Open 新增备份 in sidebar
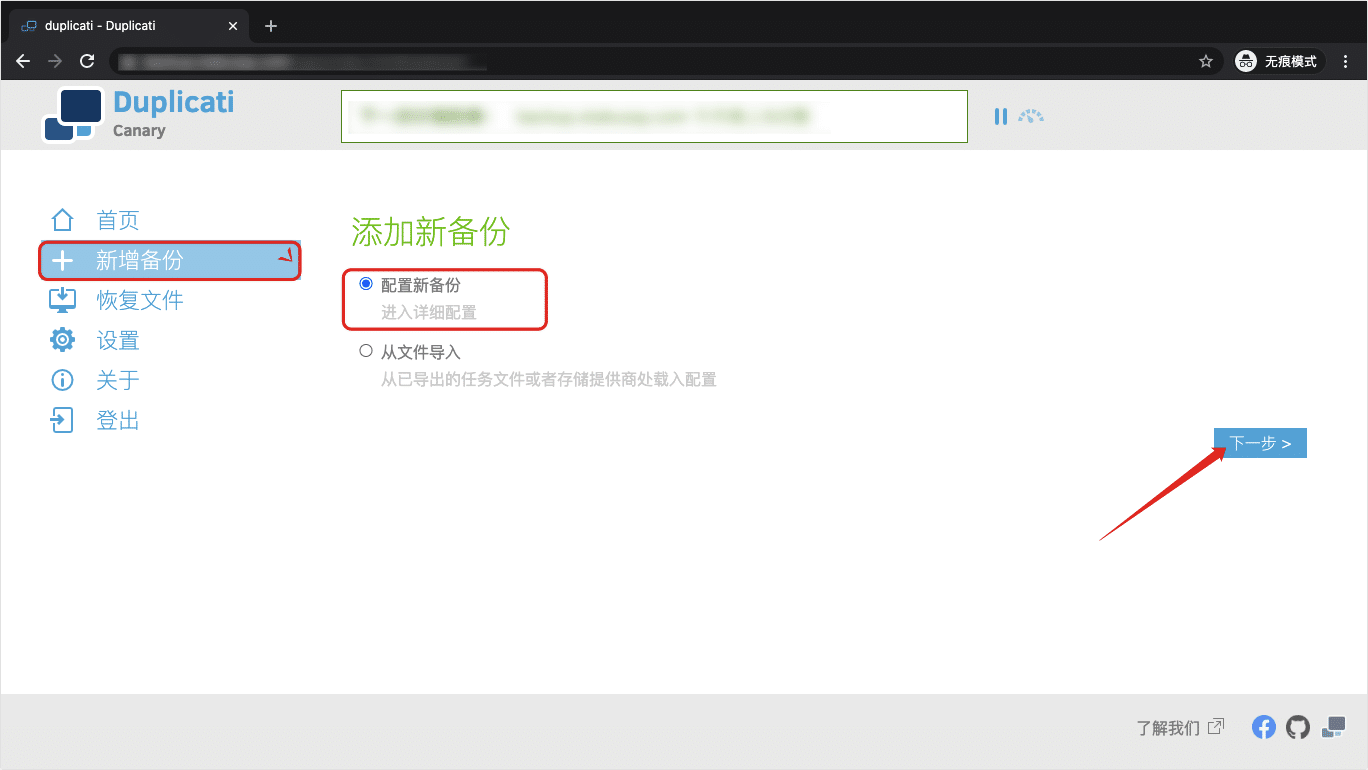 pyautogui.click(x=169, y=260)
